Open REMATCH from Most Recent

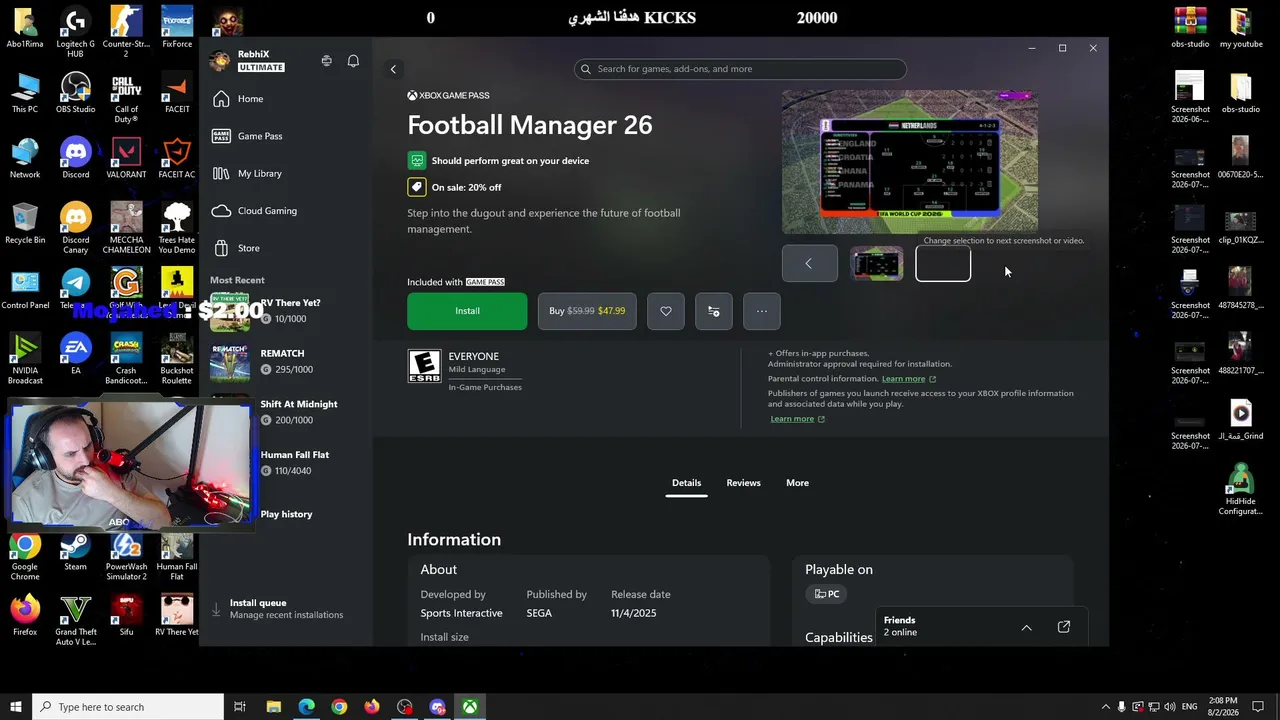[285, 361]
